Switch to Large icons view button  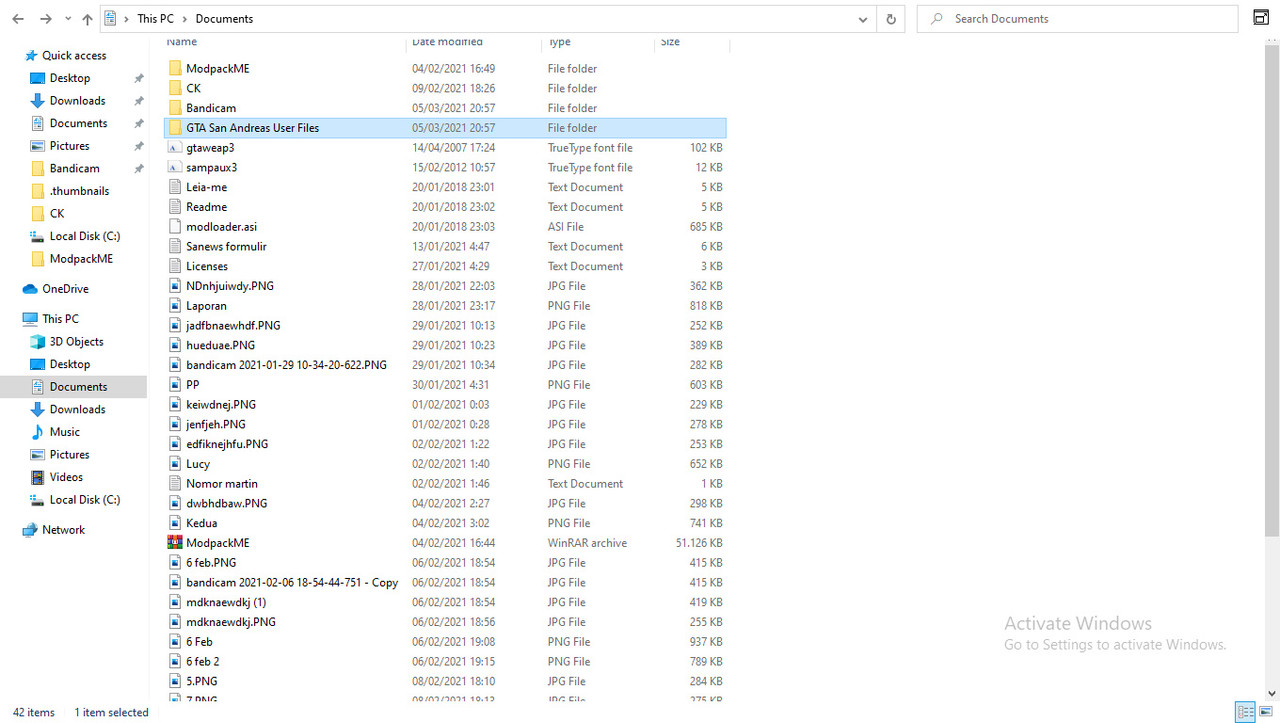[x=1266, y=712]
